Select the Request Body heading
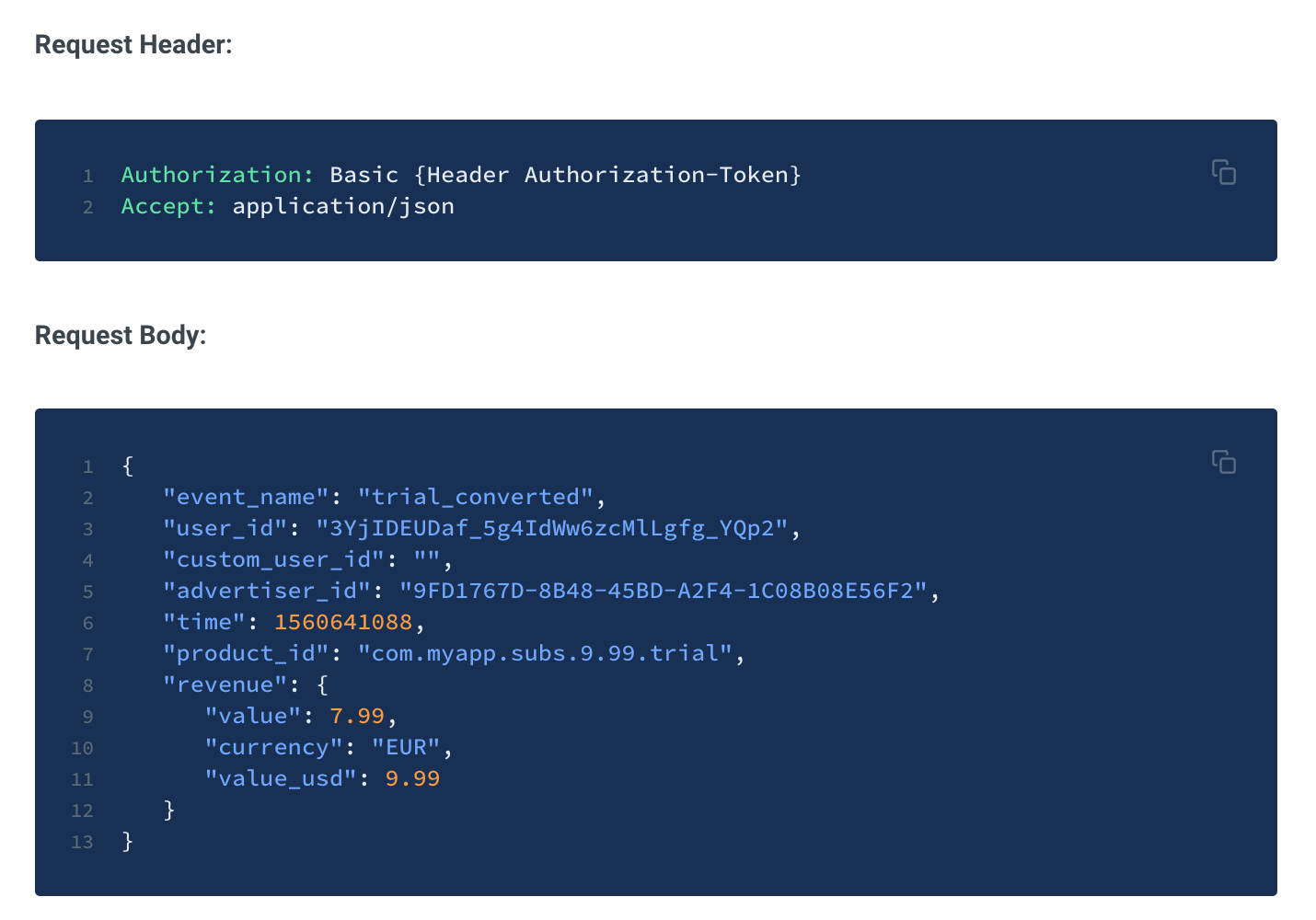The height and width of the screenshot is (920, 1316). point(120,335)
